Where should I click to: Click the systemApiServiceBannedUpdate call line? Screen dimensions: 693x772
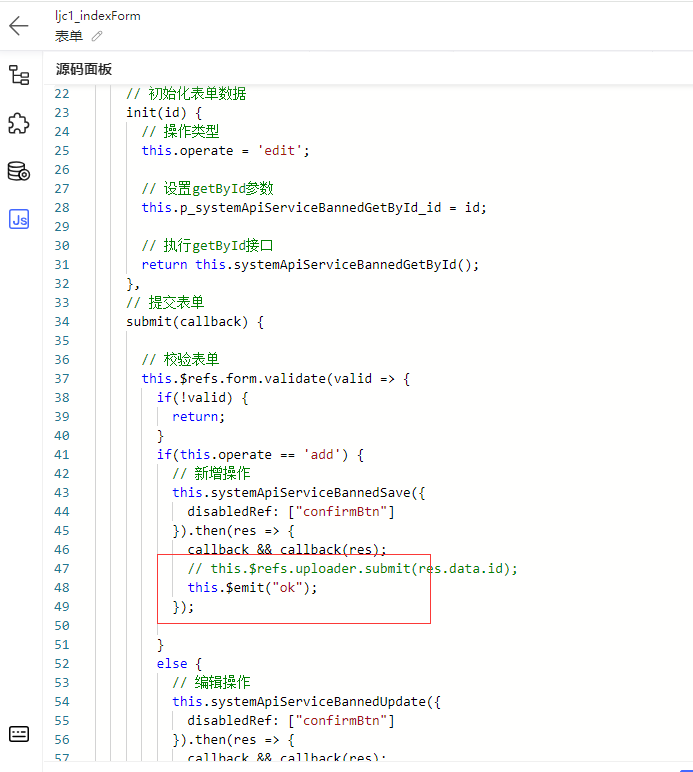point(306,702)
